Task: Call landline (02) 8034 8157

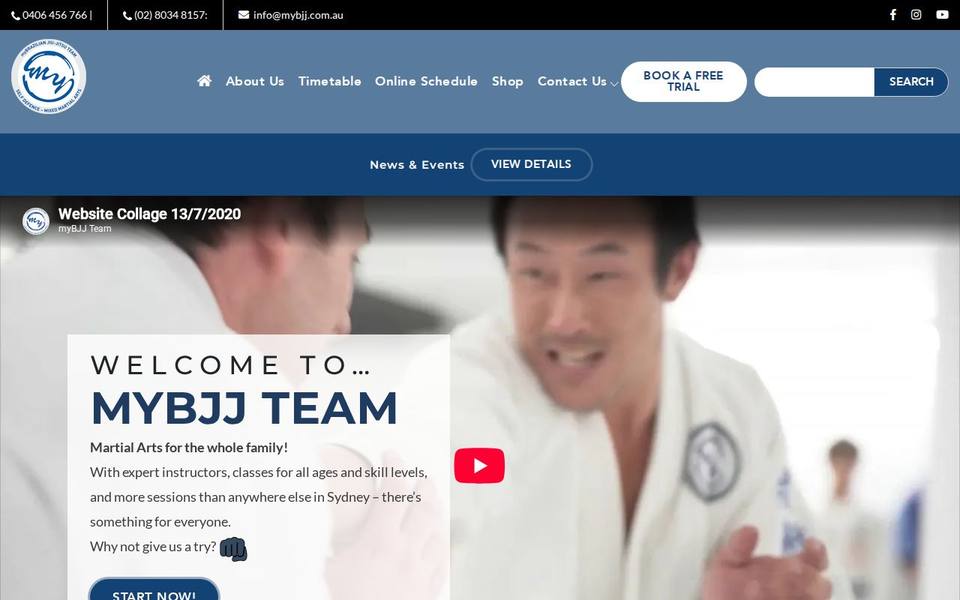Action: click(x=171, y=15)
